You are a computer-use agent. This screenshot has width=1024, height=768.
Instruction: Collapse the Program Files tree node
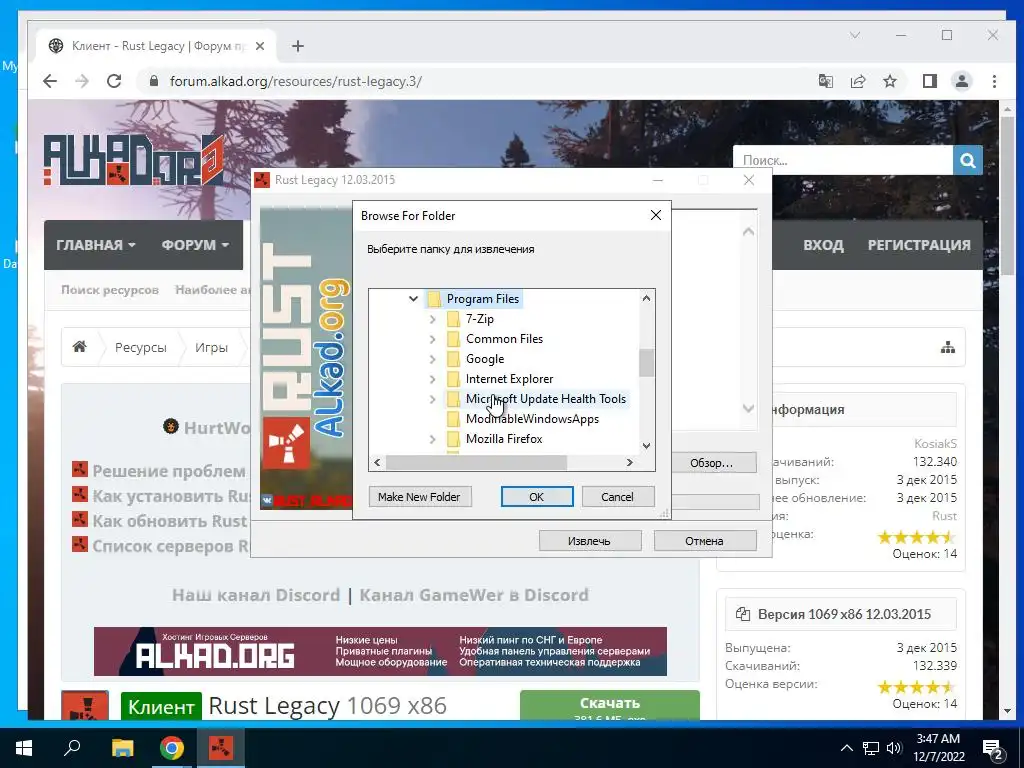(x=413, y=298)
